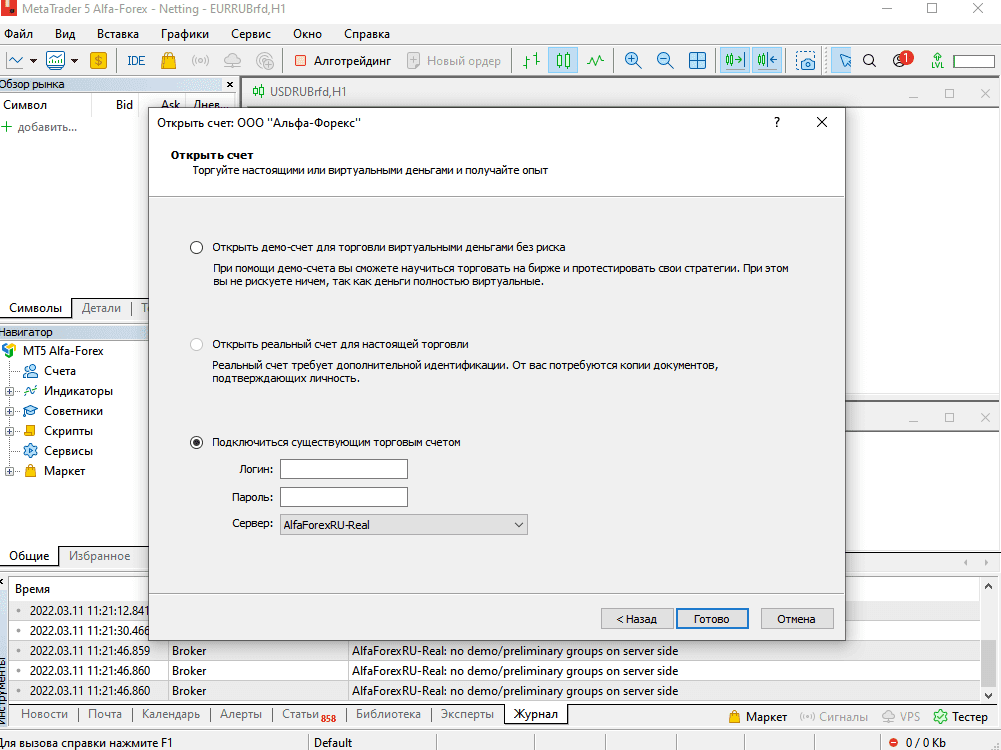Open the Сервис menu
The height and width of the screenshot is (750, 1001).
point(251,34)
